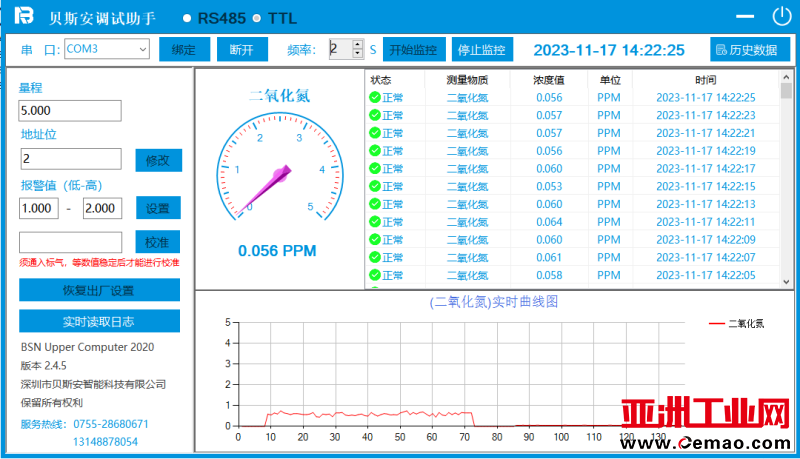Viewport: 800px width, 459px height.
Task: Click the 校准 calibrate button
Action: tap(158, 242)
